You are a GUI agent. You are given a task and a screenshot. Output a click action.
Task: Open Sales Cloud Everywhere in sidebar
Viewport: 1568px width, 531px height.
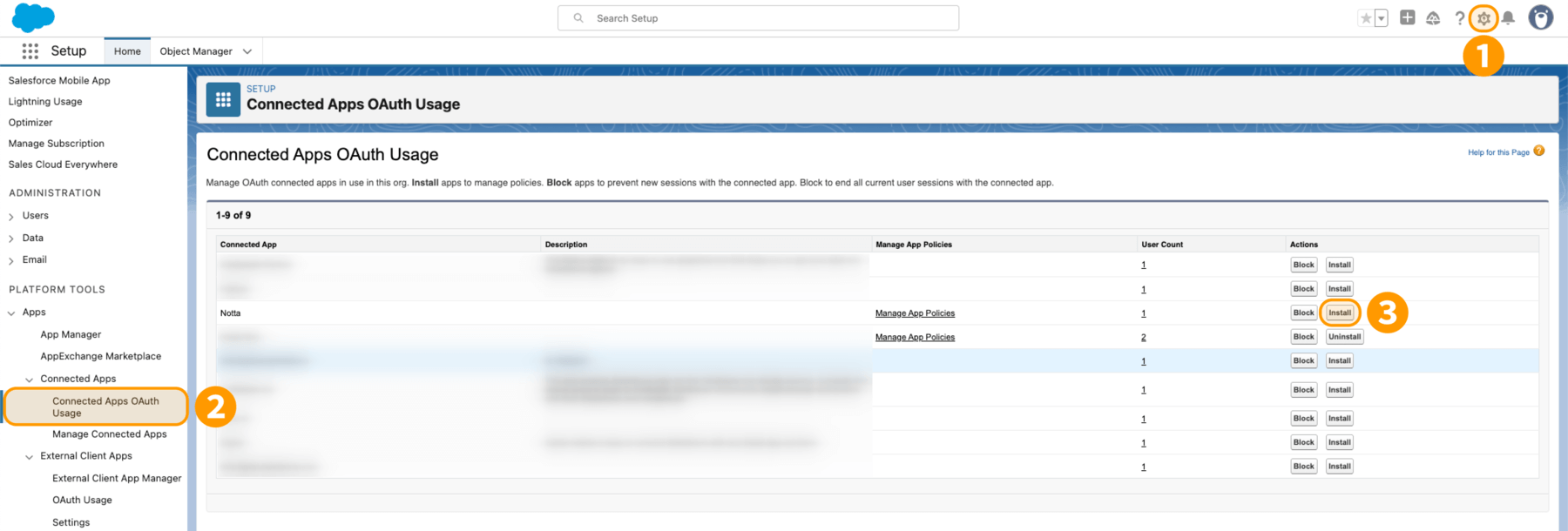63,164
